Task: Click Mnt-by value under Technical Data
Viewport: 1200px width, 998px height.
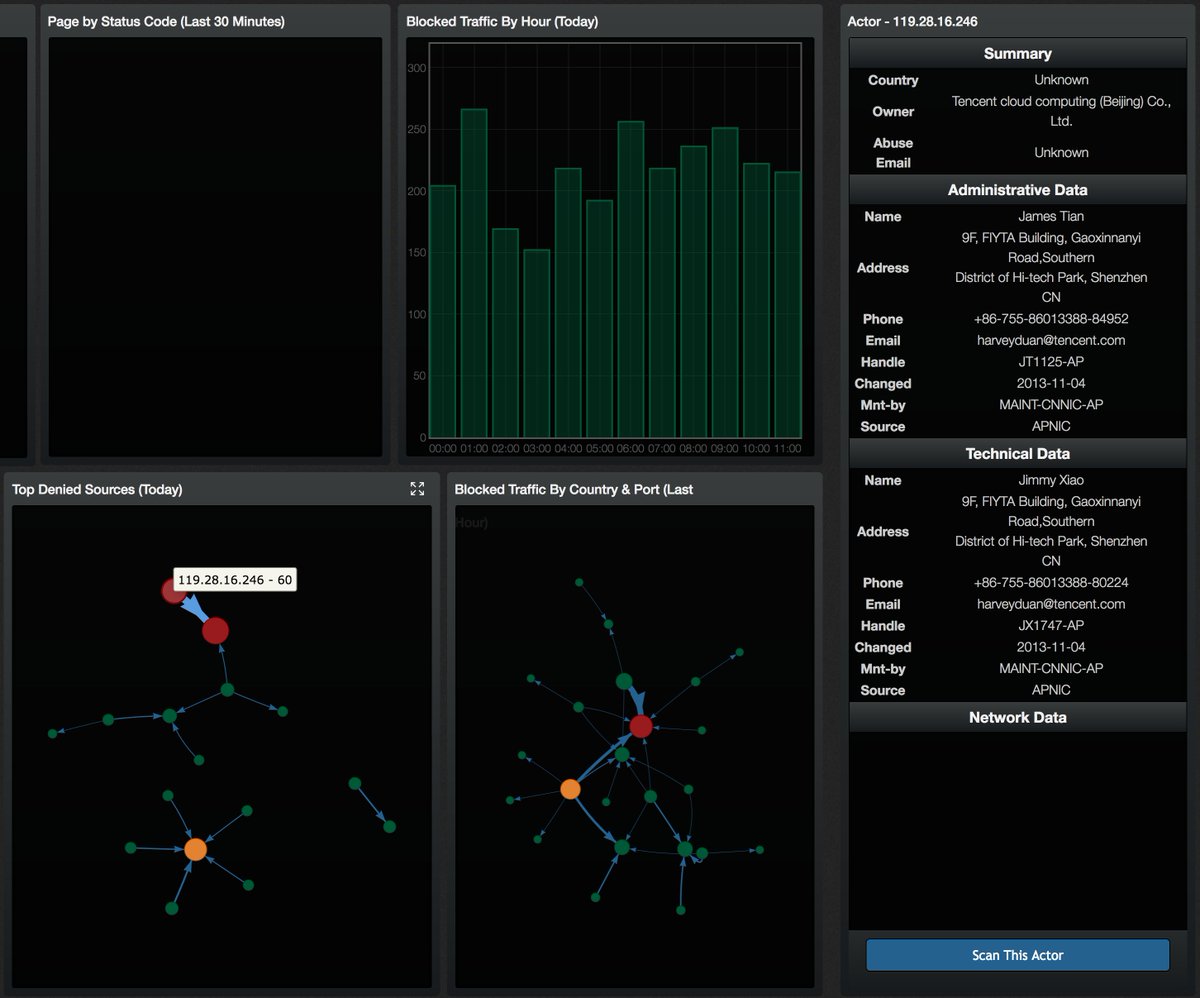Action: coord(1051,669)
